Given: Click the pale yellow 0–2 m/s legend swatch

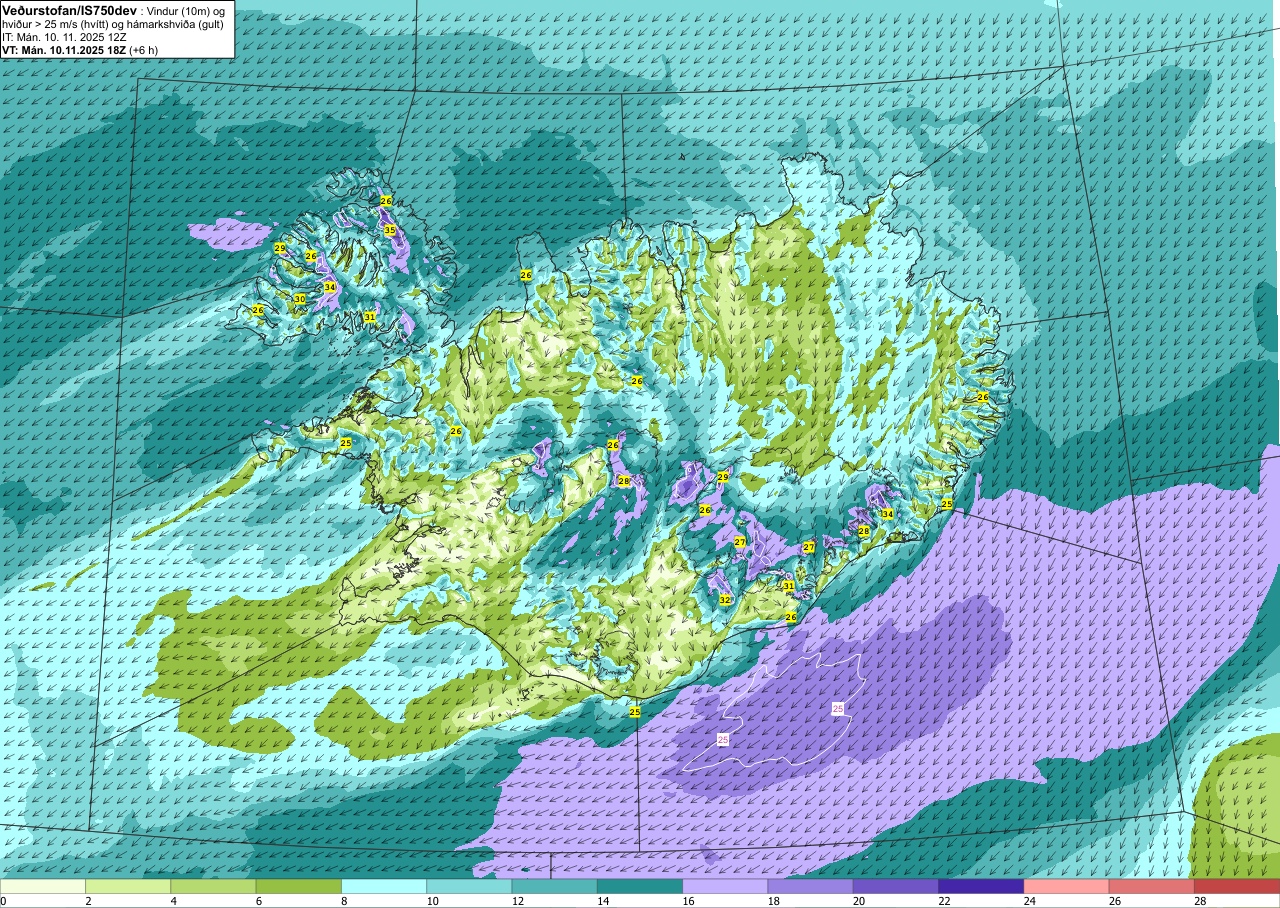Looking at the screenshot, I should coord(43,886).
